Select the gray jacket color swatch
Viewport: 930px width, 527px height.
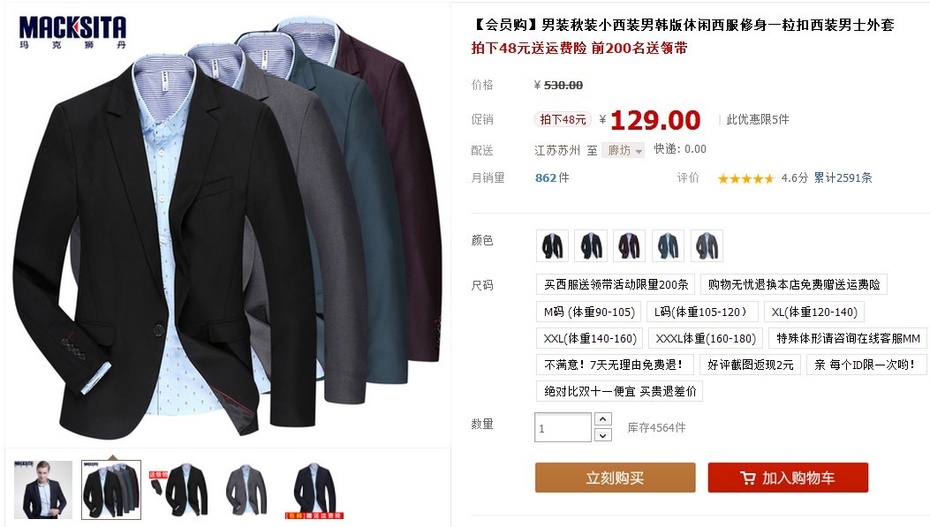pos(706,245)
